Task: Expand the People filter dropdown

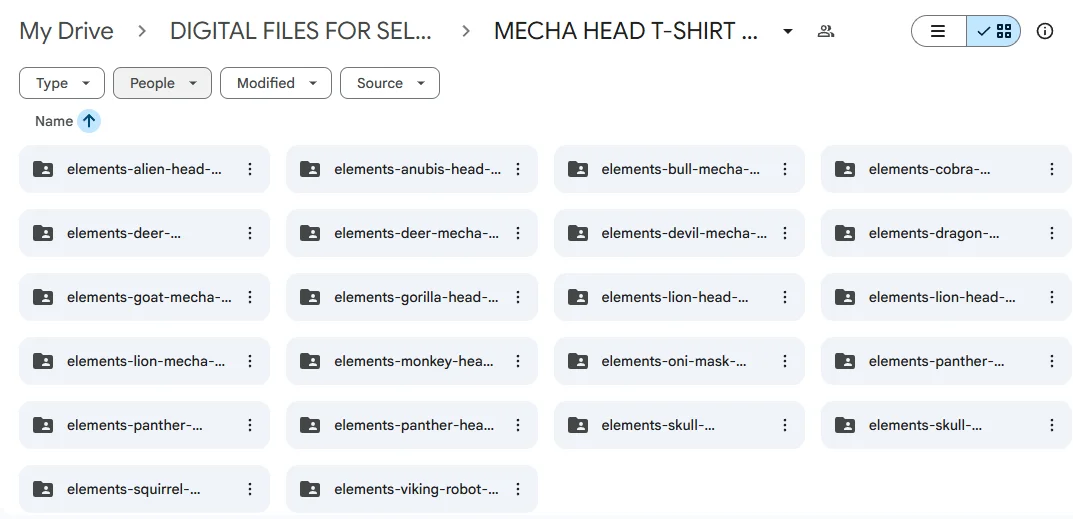Action: point(162,83)
